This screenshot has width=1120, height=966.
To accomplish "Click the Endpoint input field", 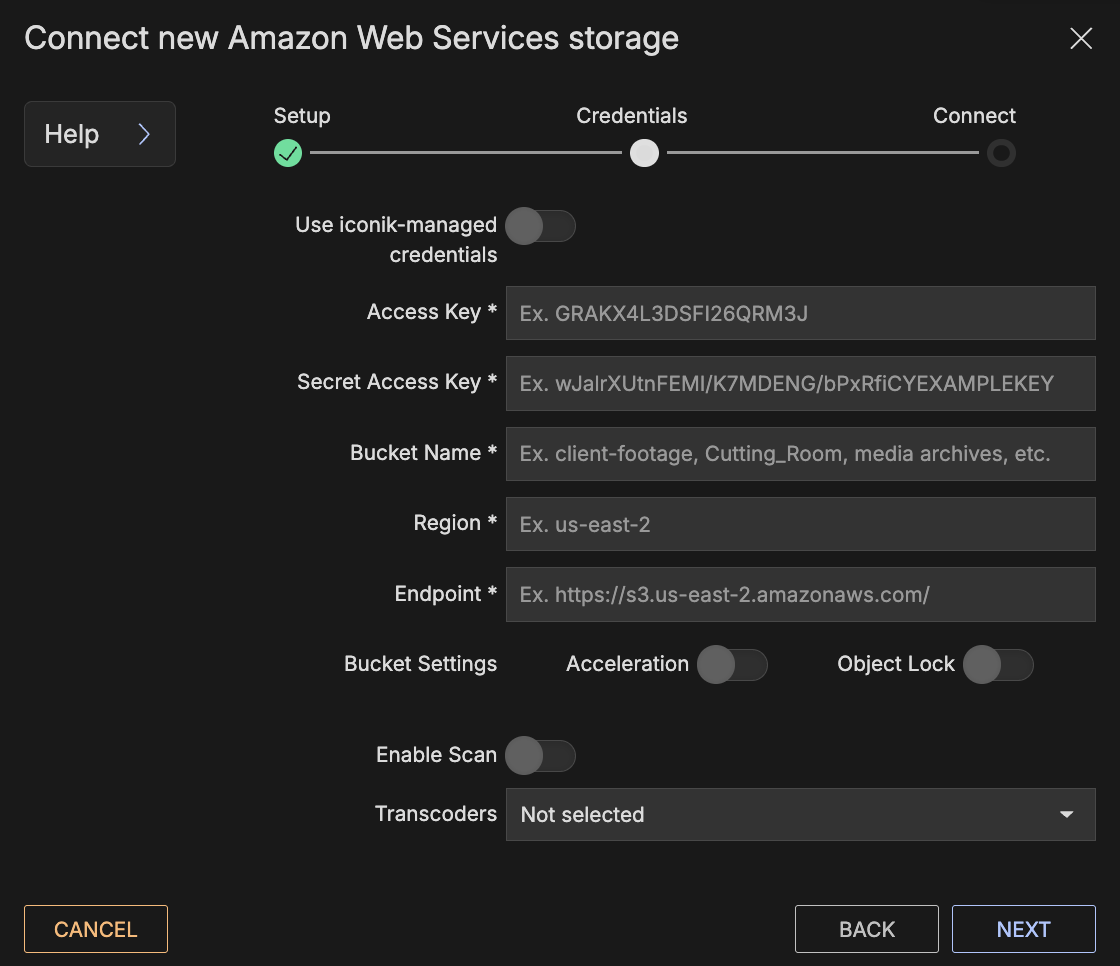I will (800, 595).
